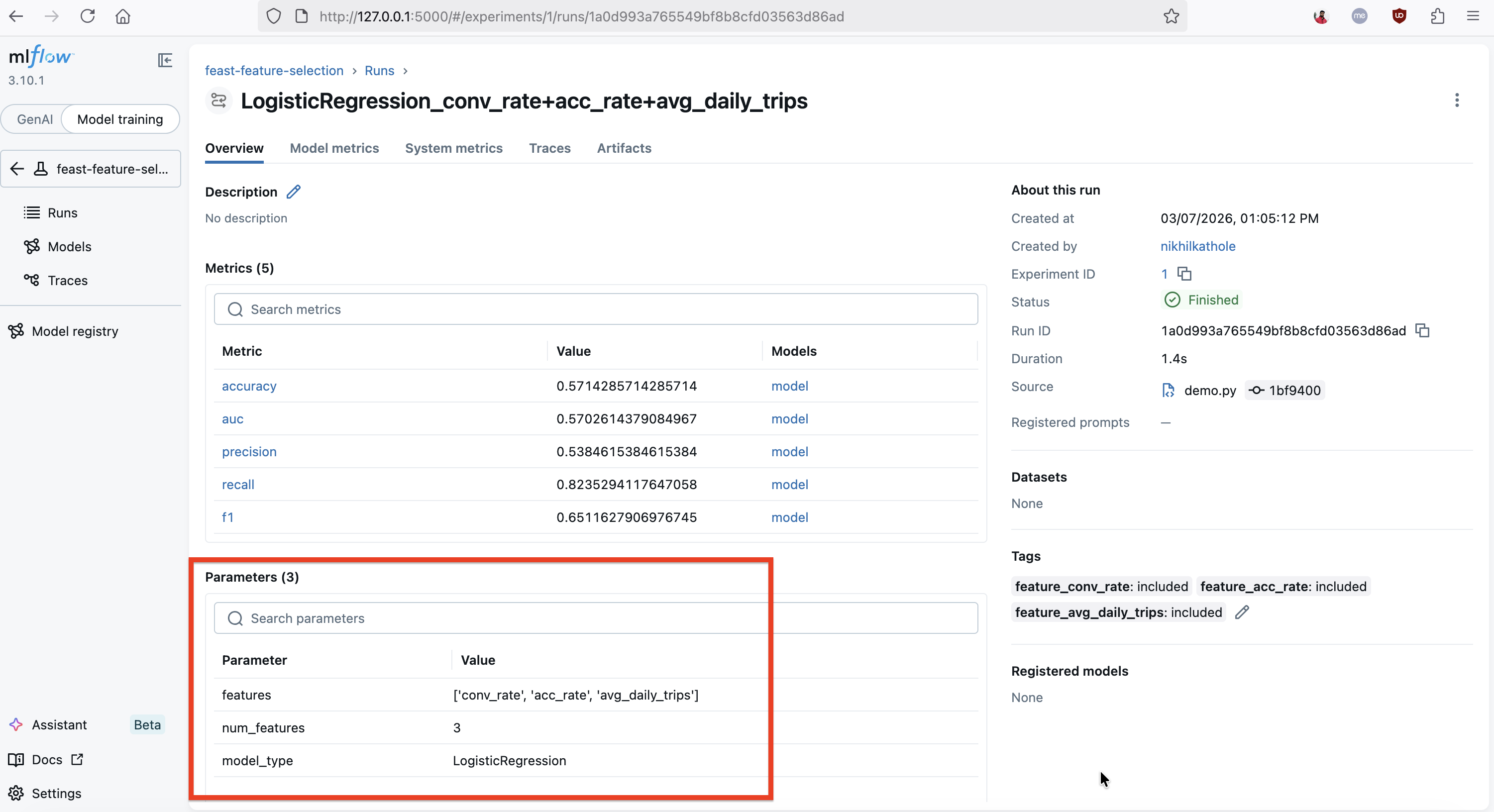
Task: Open the Assistant panel
Action: [59, 724]
